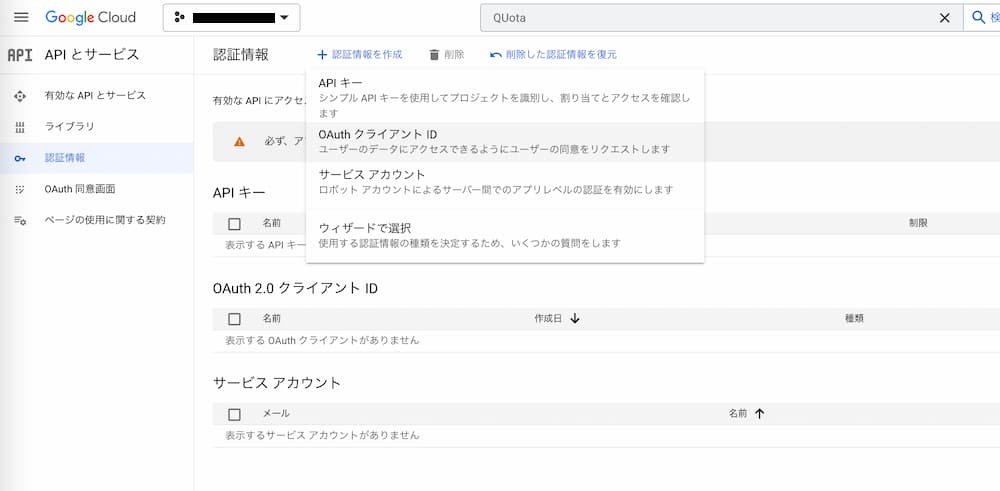Click the サービス アカウント section heading

pos(277,383)
